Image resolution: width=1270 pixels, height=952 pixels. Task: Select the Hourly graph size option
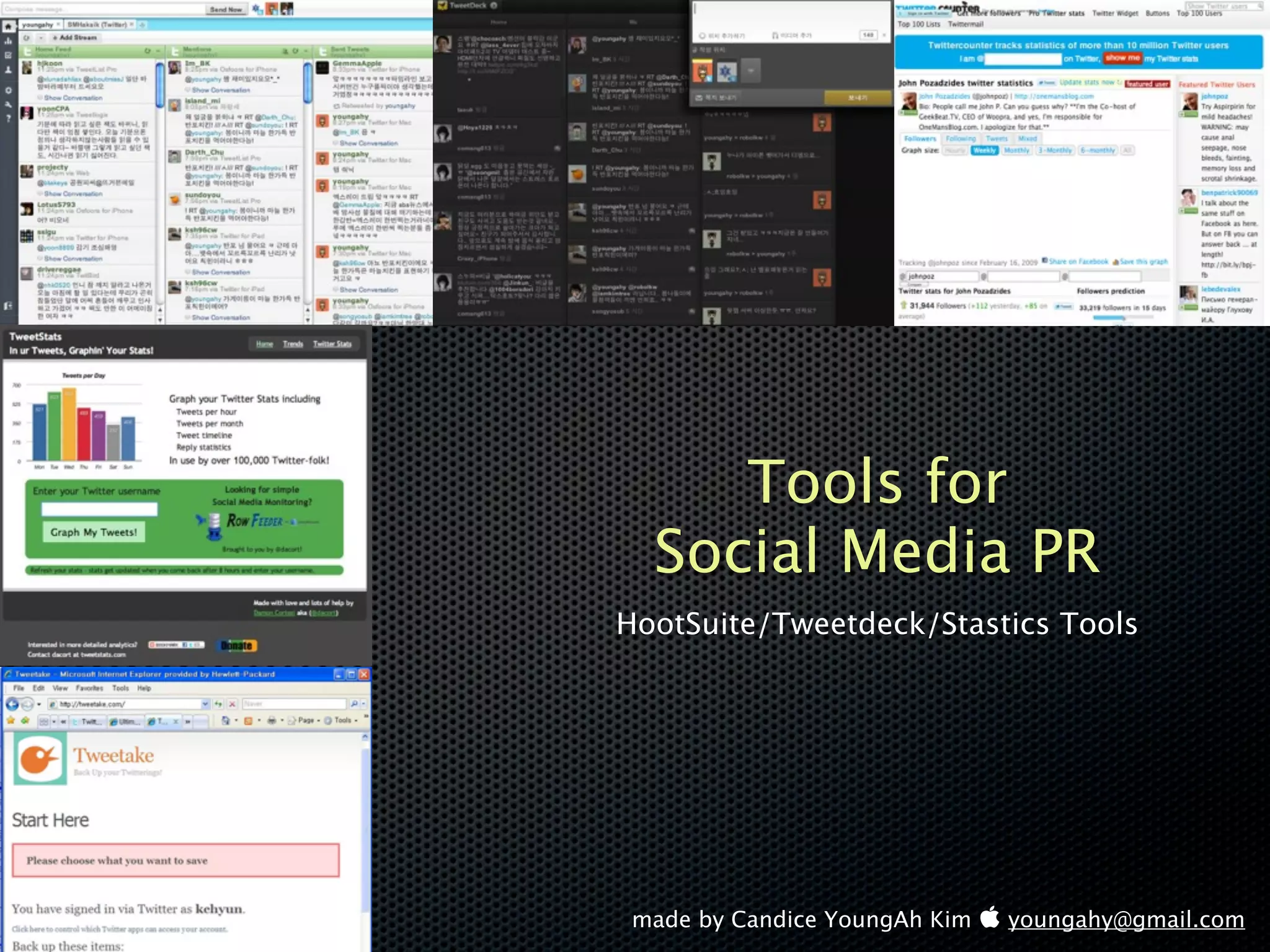point(955,151)
